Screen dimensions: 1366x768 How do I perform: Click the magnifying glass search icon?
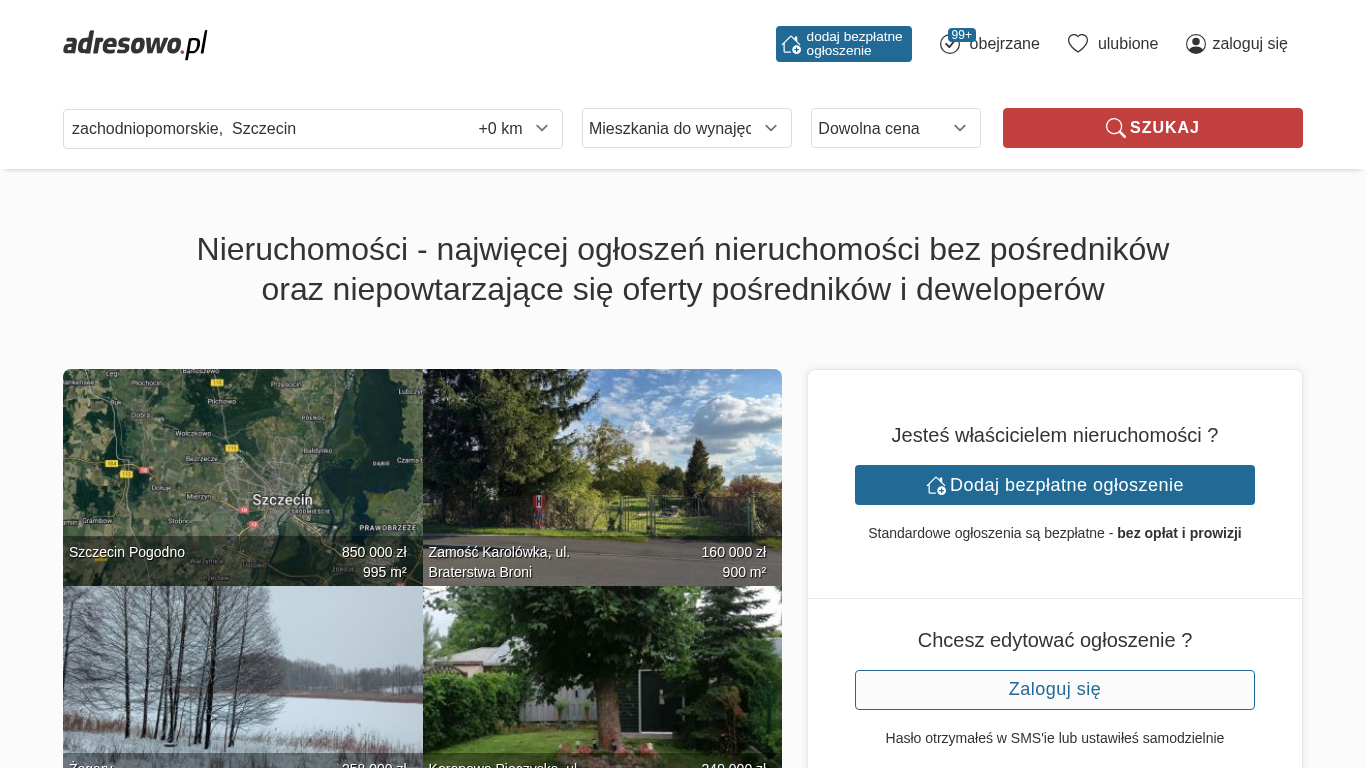coord(1115,128)
